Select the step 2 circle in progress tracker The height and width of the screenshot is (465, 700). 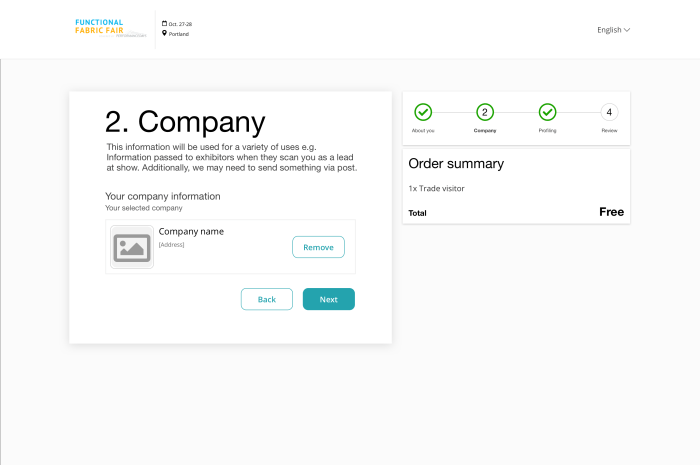(485, 112)
